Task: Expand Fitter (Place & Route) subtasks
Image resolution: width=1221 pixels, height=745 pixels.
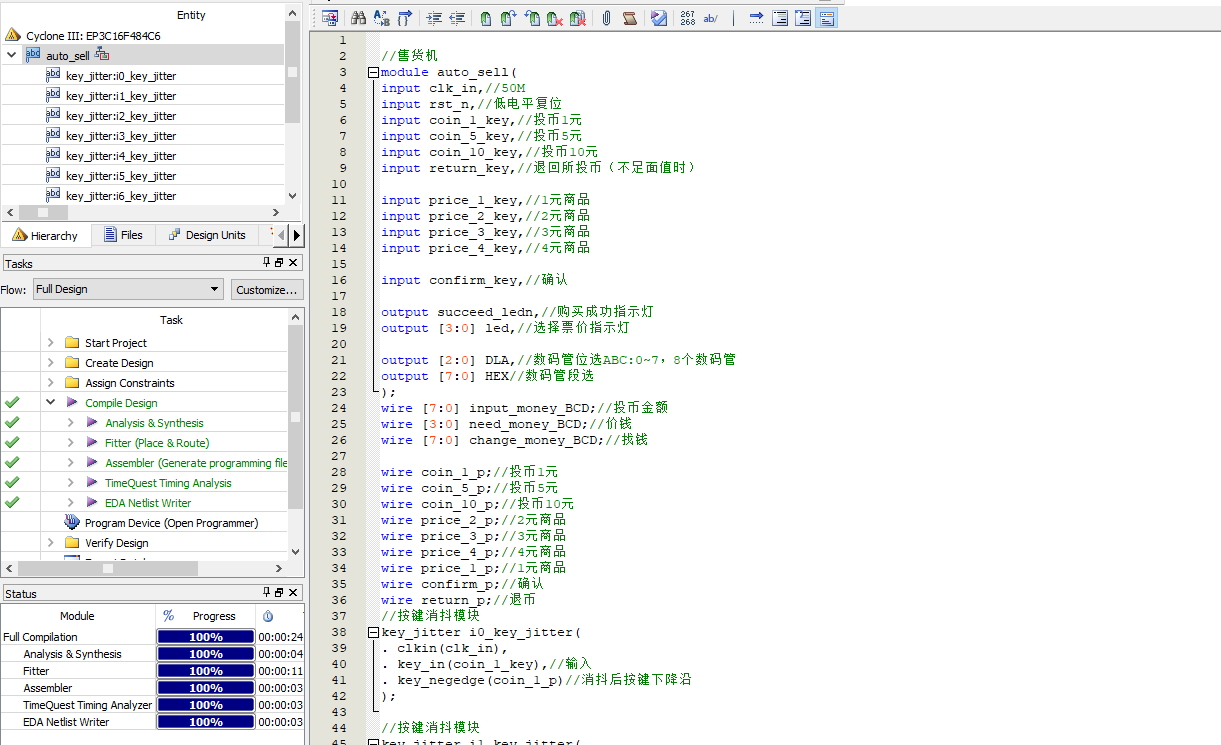Action: coord(71,443)
